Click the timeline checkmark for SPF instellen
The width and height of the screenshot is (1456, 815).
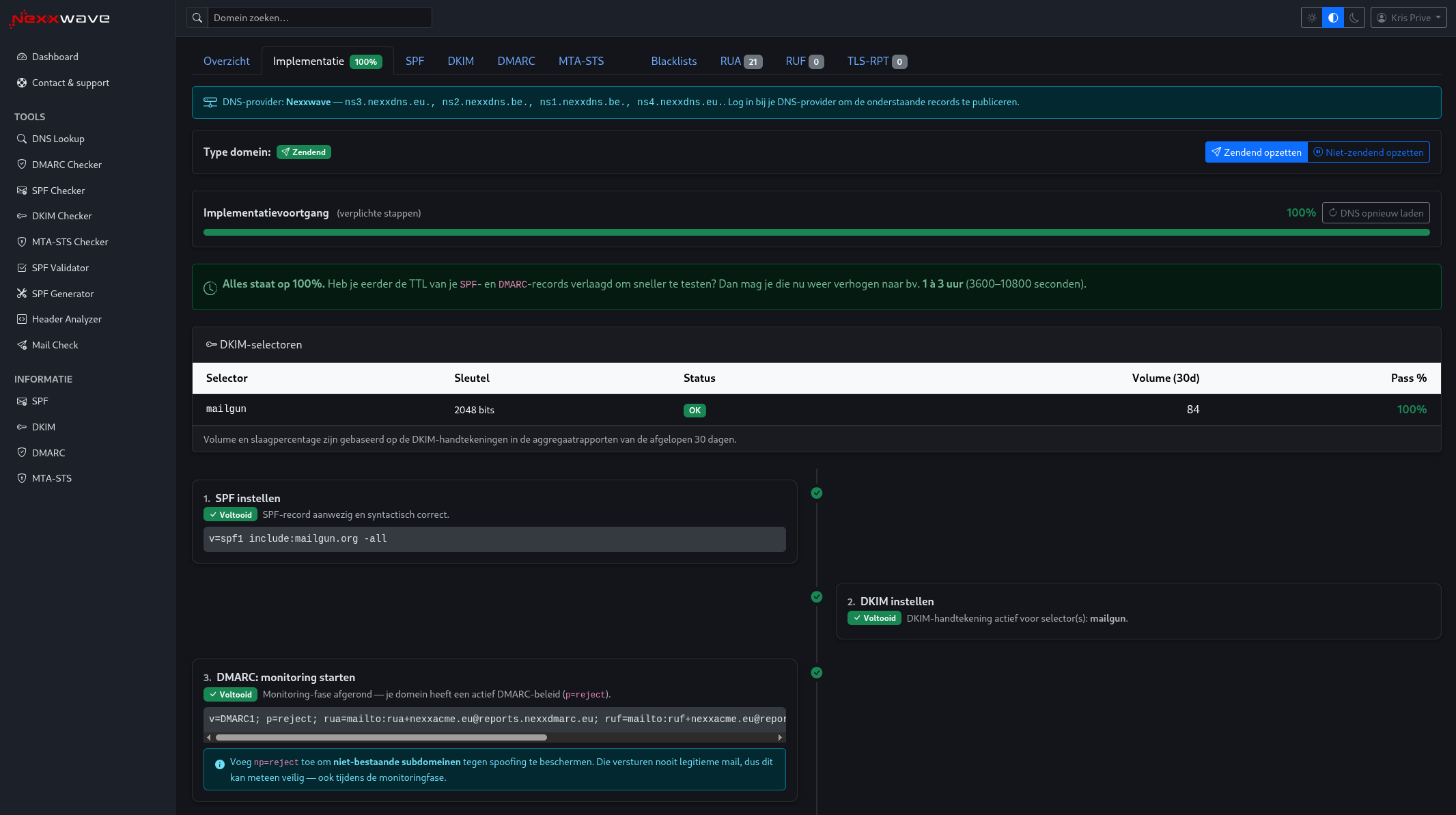coord(817,493)
